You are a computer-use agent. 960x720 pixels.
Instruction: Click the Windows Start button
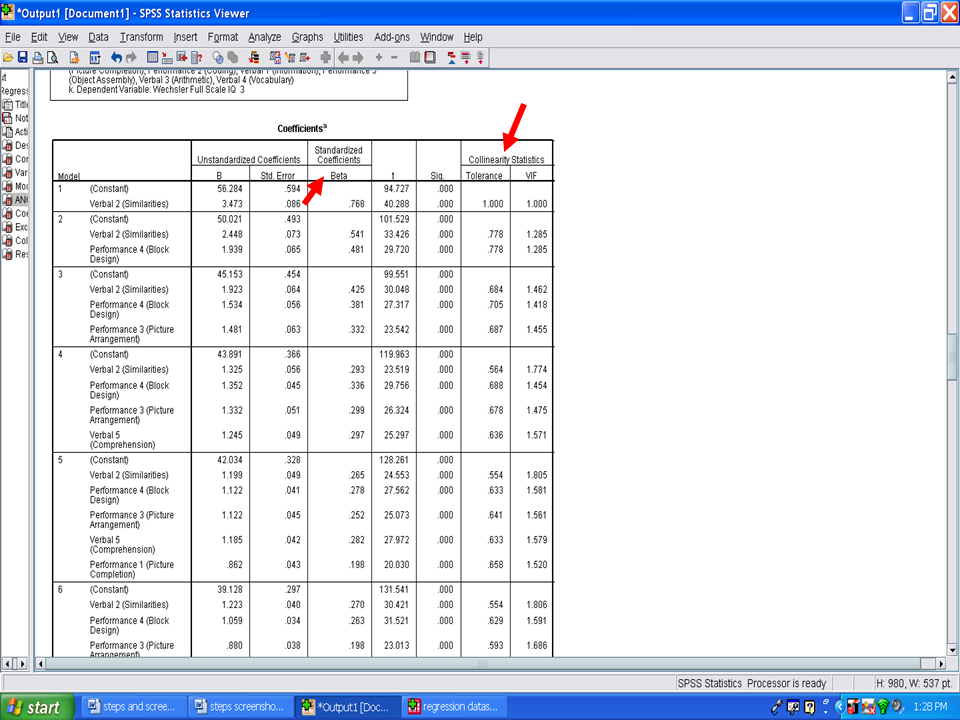click(35, 707)
